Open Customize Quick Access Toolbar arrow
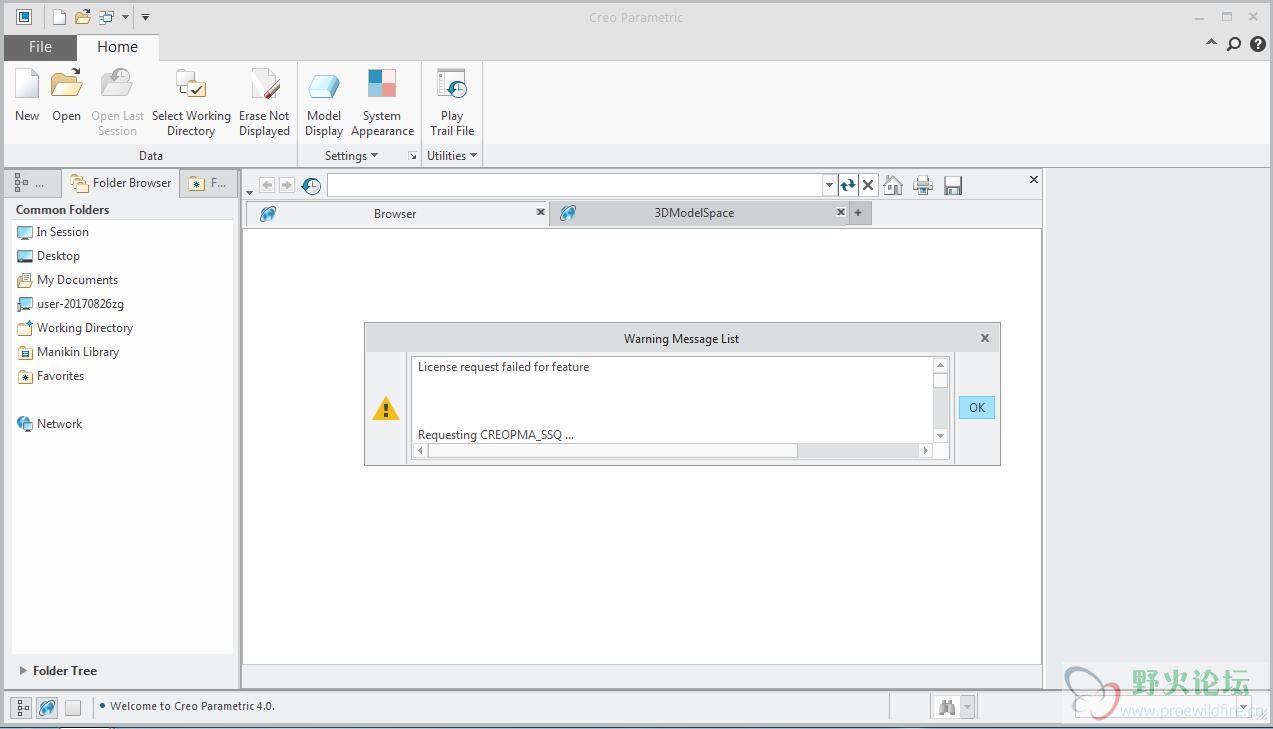The width and height of the screenshot is (1273, 729). pos(145,17)
